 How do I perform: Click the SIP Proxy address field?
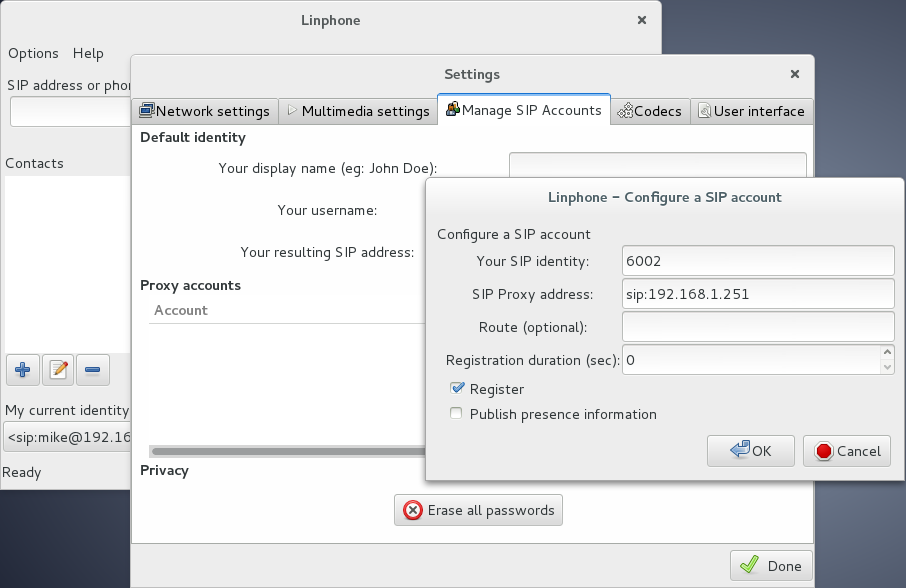[x=757, y=293]
